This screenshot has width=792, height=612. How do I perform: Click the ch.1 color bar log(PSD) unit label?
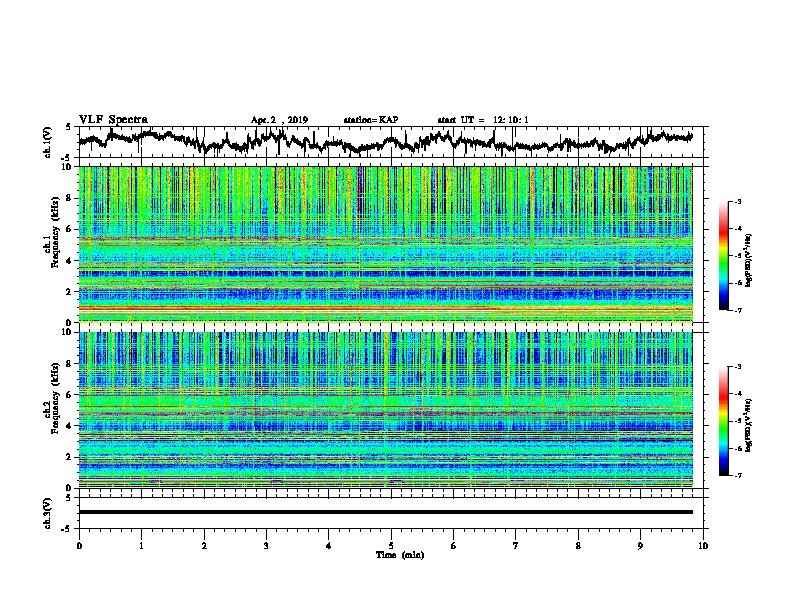point(748,260)
